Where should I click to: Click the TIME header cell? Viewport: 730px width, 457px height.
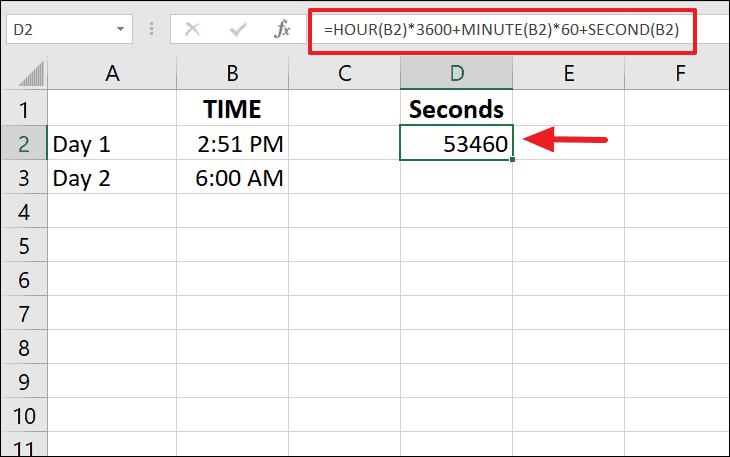pos(232,109)
